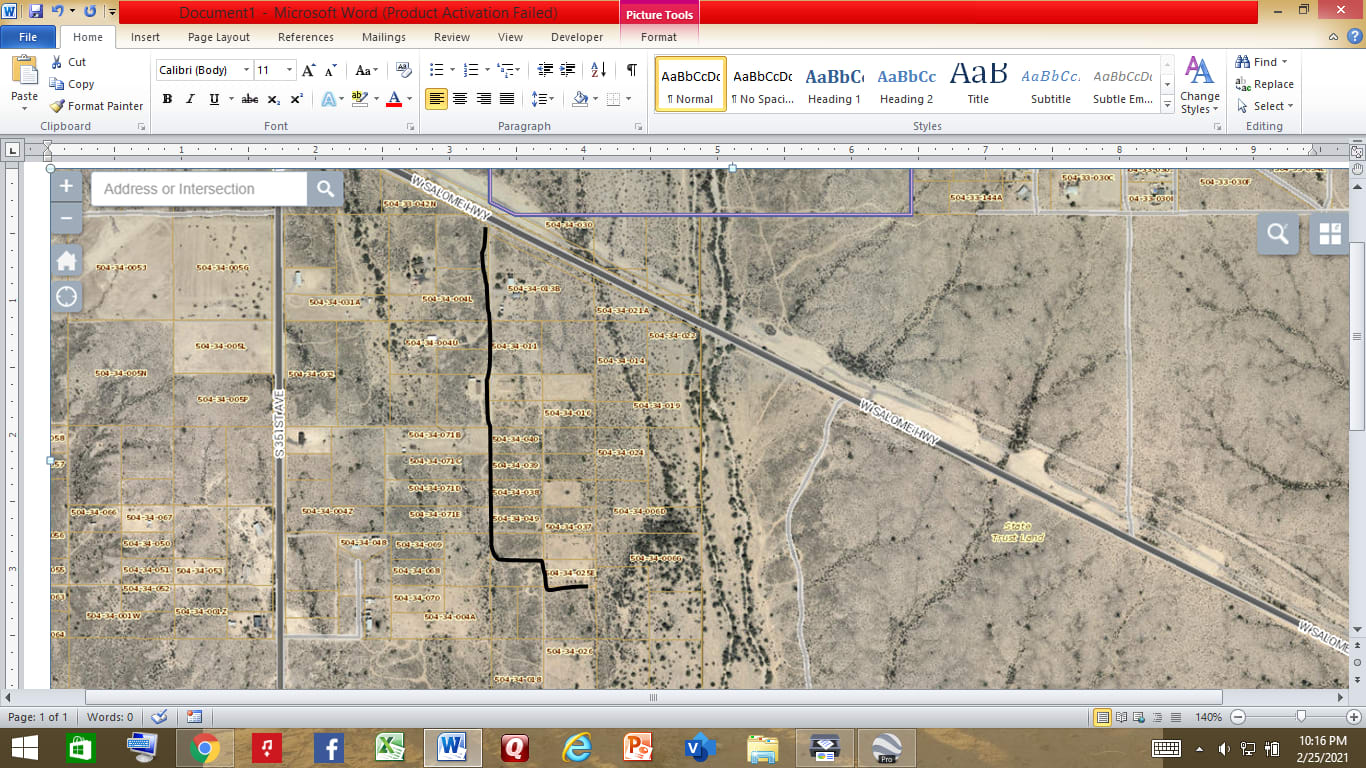
Task: Open the font size dropdown
Action: pyautogui.click(x=290, y=70)
